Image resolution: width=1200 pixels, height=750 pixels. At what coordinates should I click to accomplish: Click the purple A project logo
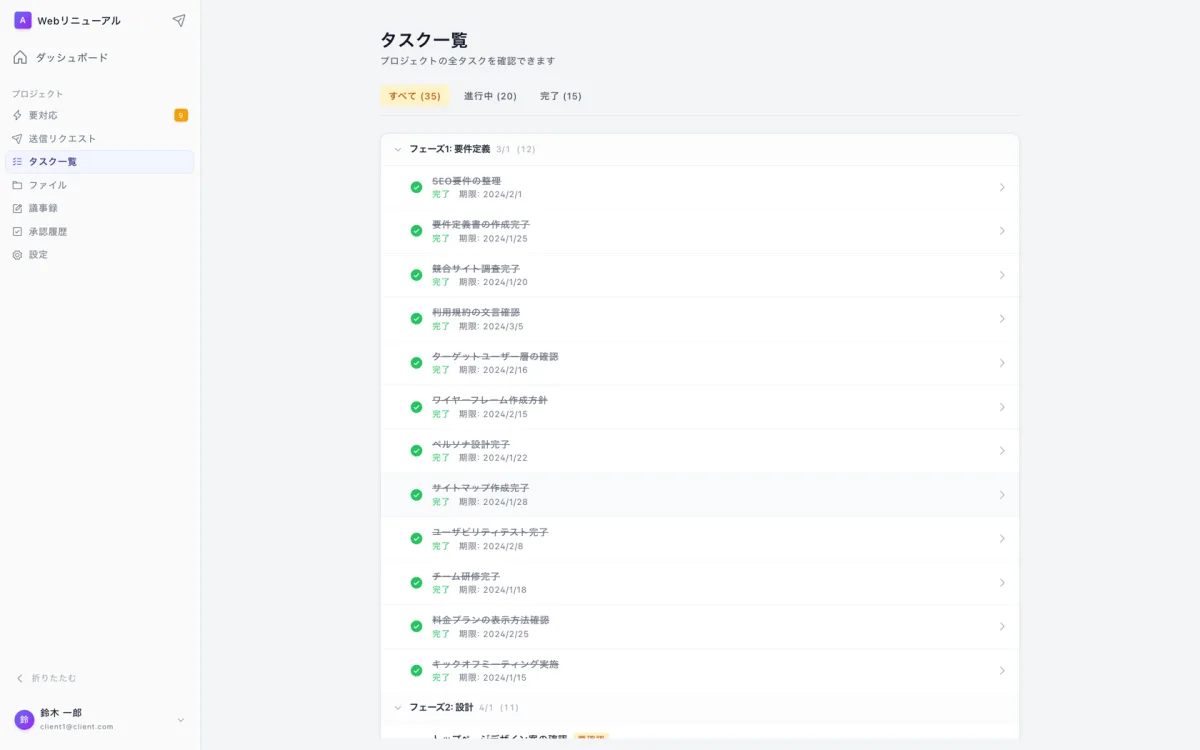point(23,20)
